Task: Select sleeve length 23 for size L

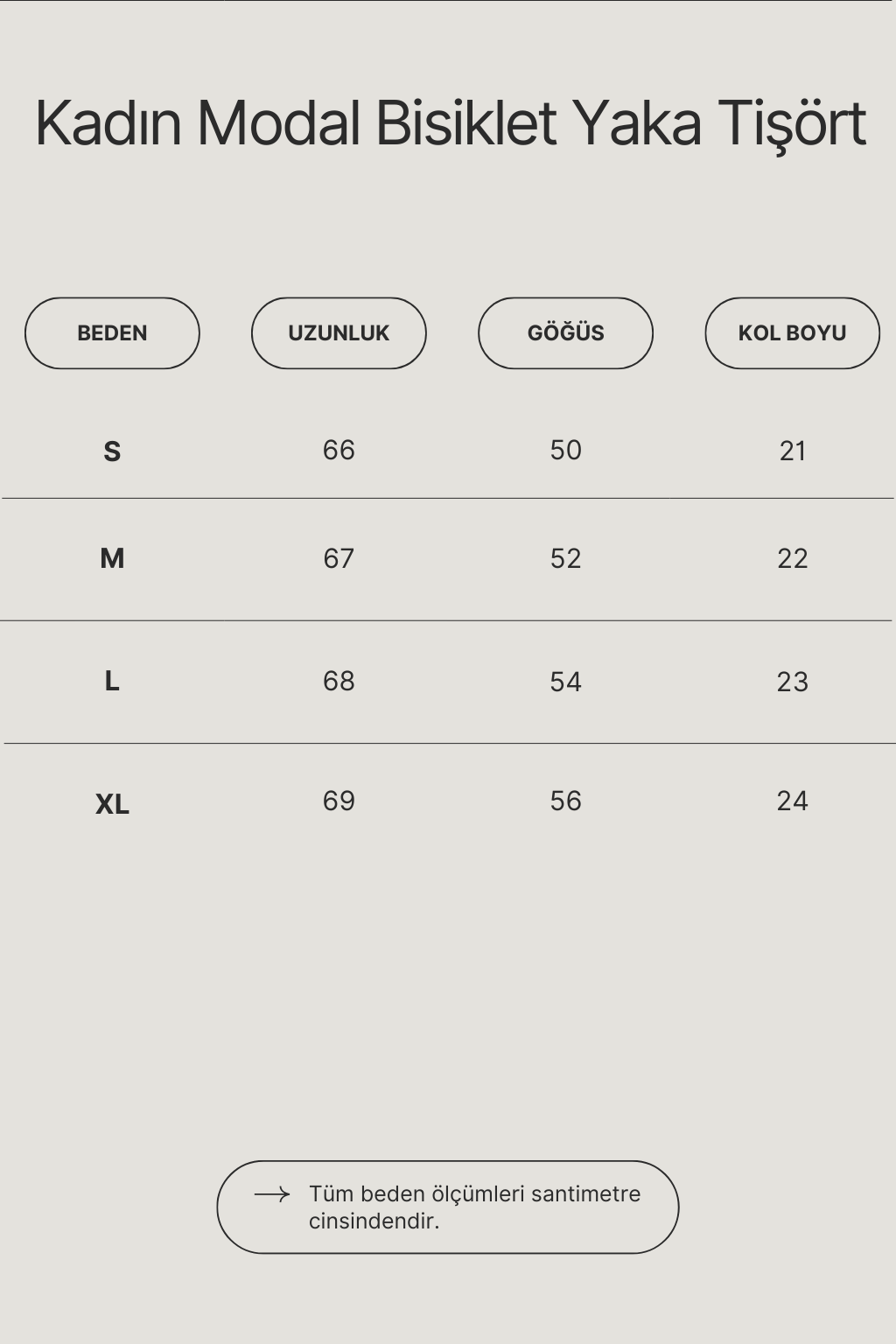Action: 792,682
